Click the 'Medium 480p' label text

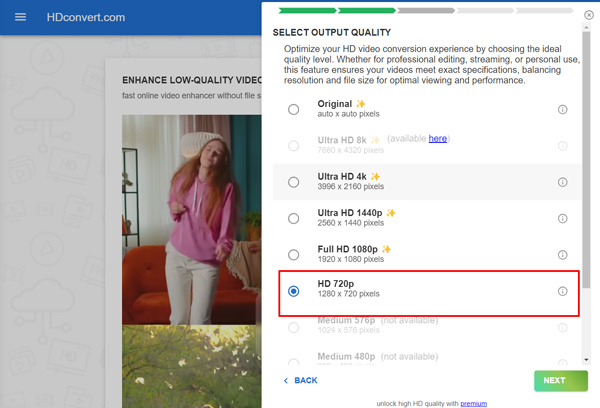pyautogui.click(x=346, y=356)
